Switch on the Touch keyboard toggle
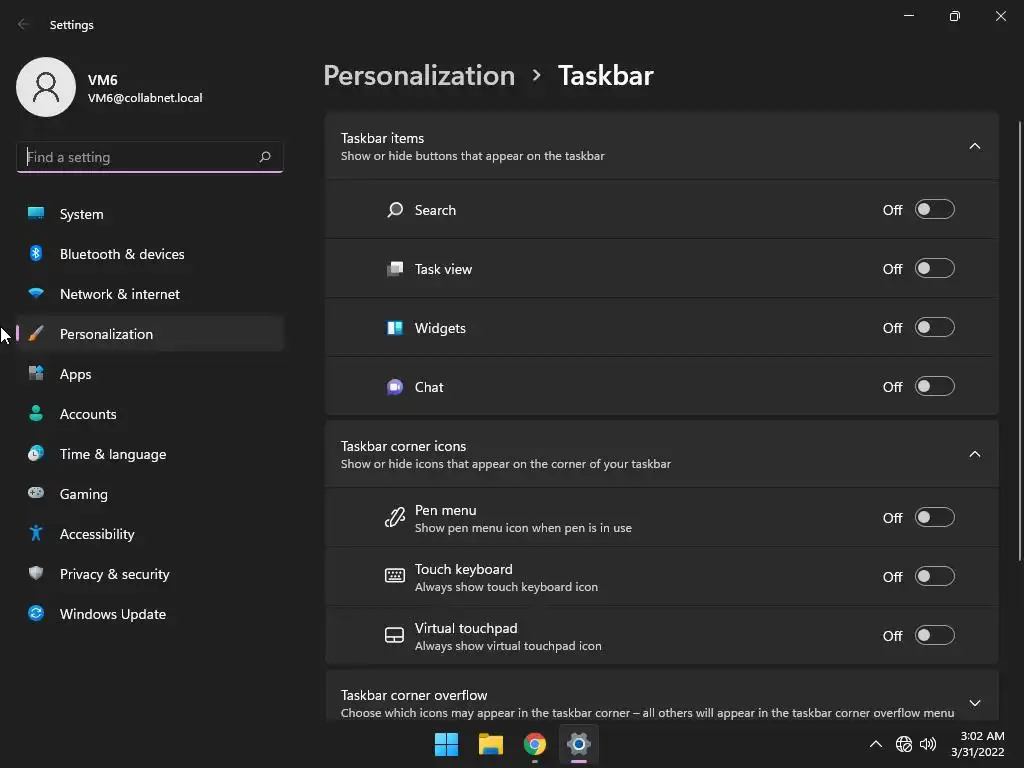The image size is (1024, 768). (x=935, y=577)
